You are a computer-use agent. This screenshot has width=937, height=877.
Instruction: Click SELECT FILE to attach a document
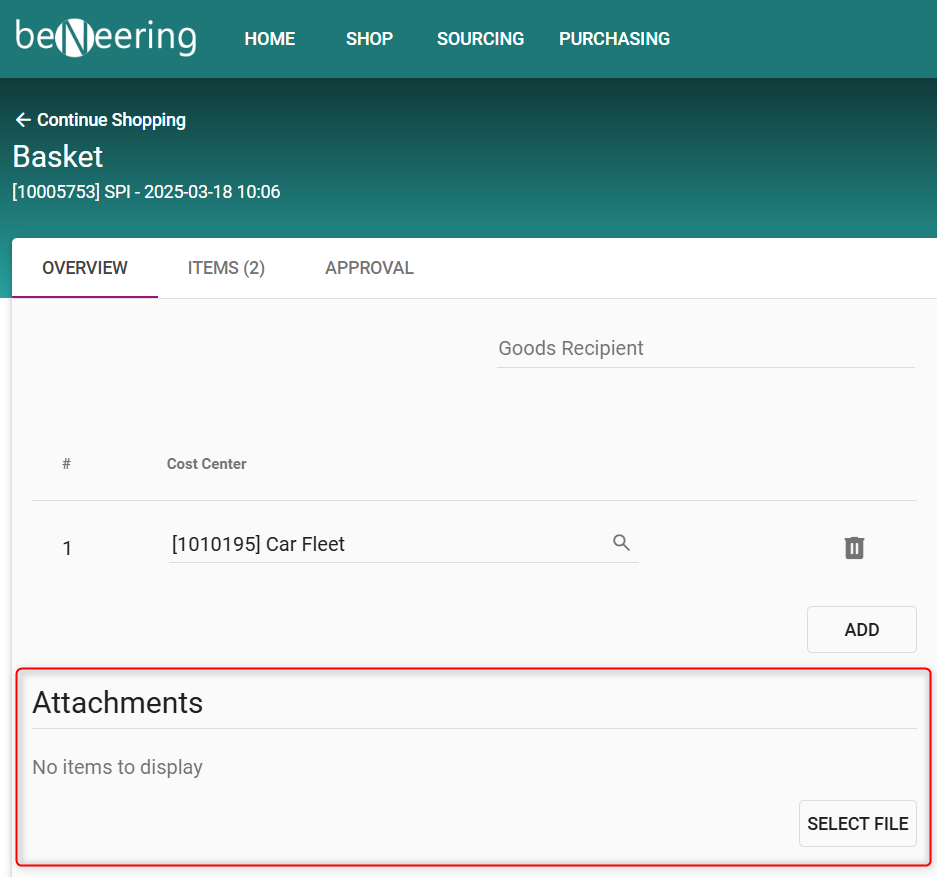(x=857, y=824)
